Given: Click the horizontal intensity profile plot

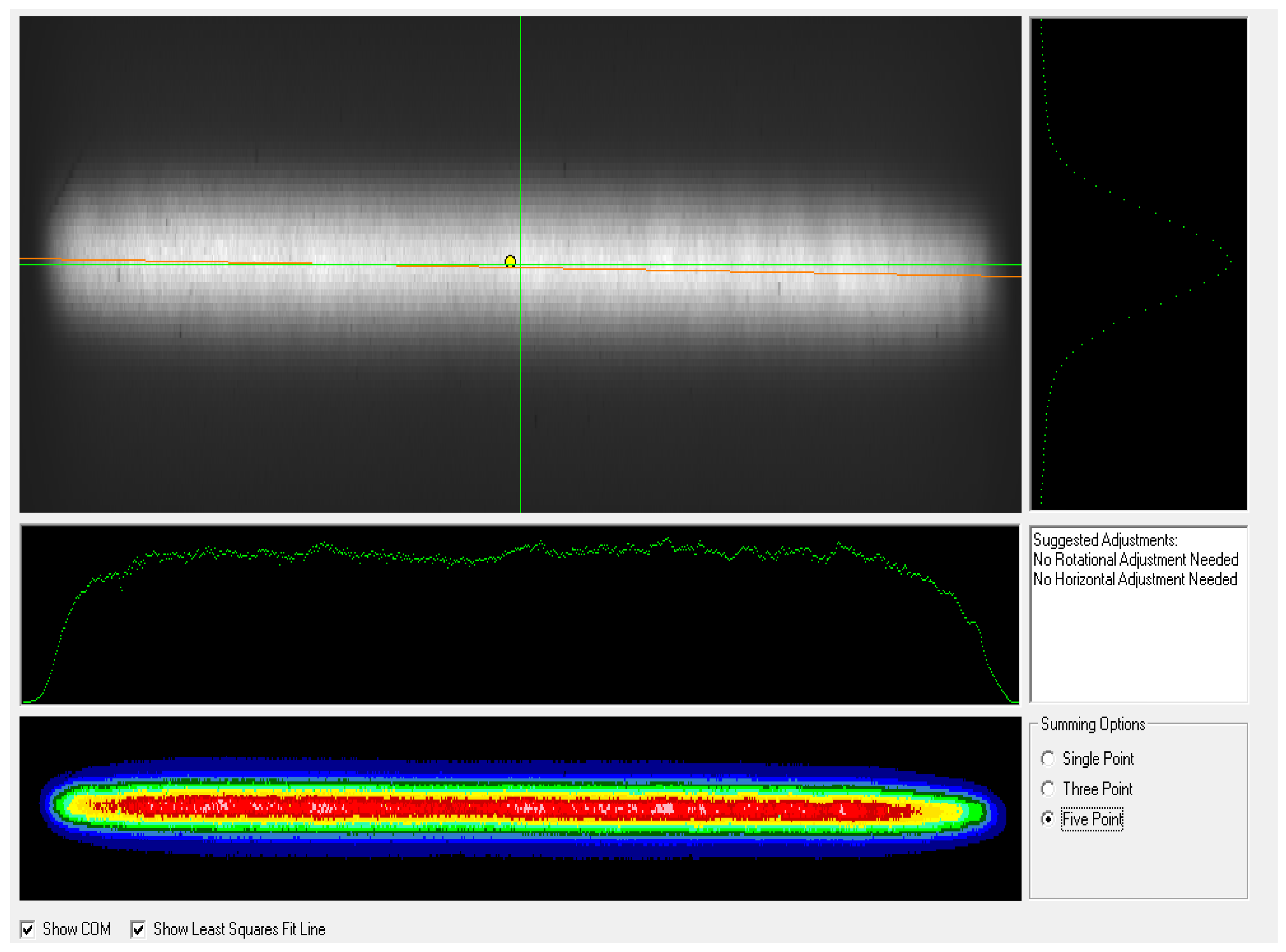Looking at the screenshot, I should (520, 614).
